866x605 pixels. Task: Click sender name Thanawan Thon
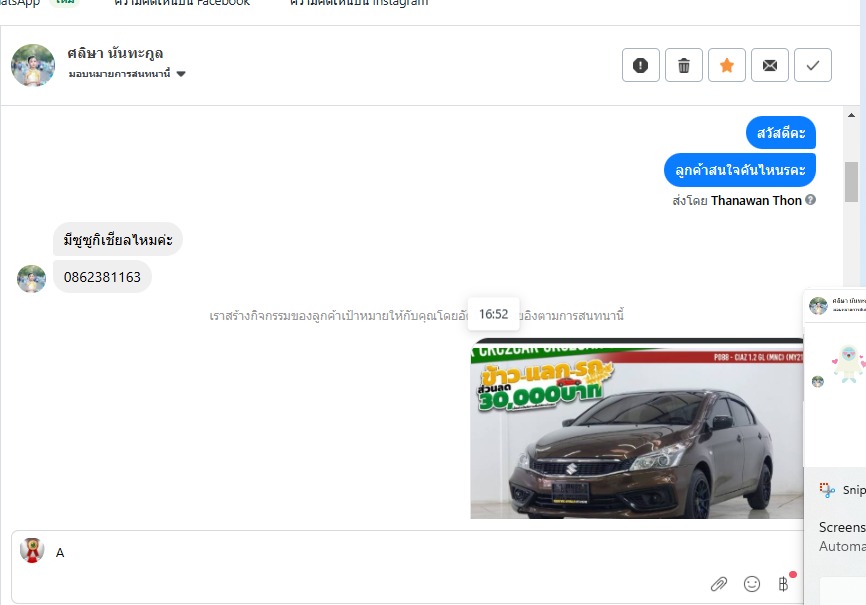(756, 200)
